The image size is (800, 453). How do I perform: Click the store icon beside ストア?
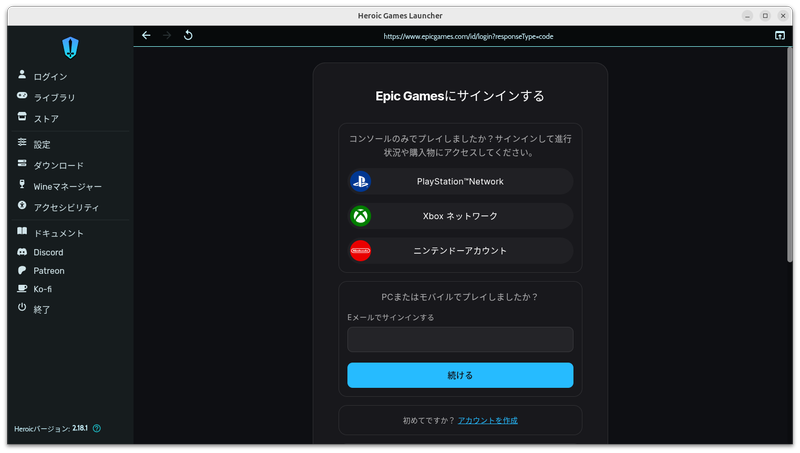pos(22,116)
